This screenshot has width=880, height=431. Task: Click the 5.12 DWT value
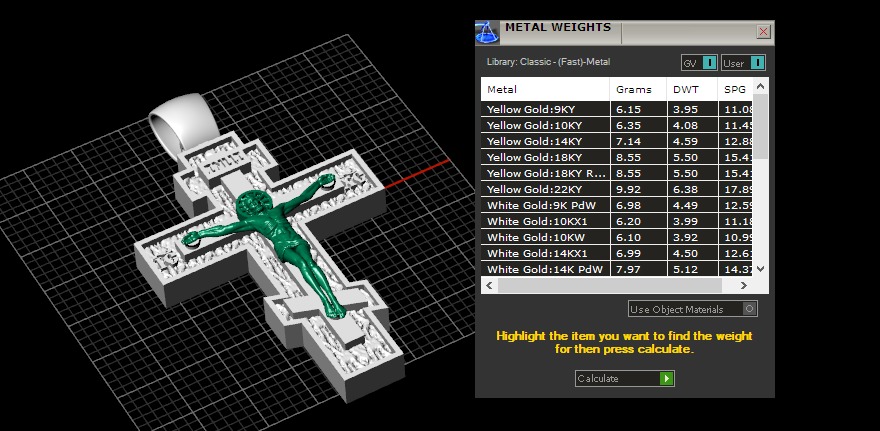click(x=685, y=269)
